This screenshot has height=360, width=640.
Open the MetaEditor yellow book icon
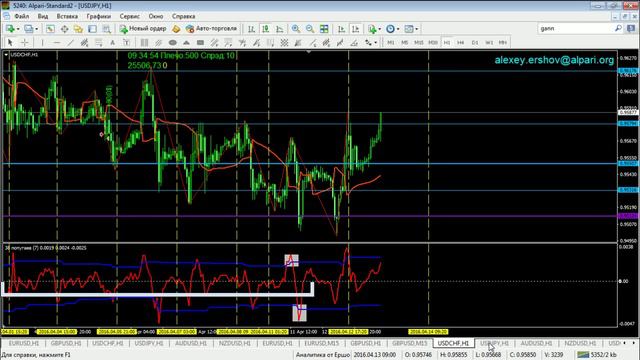(176, 29)
